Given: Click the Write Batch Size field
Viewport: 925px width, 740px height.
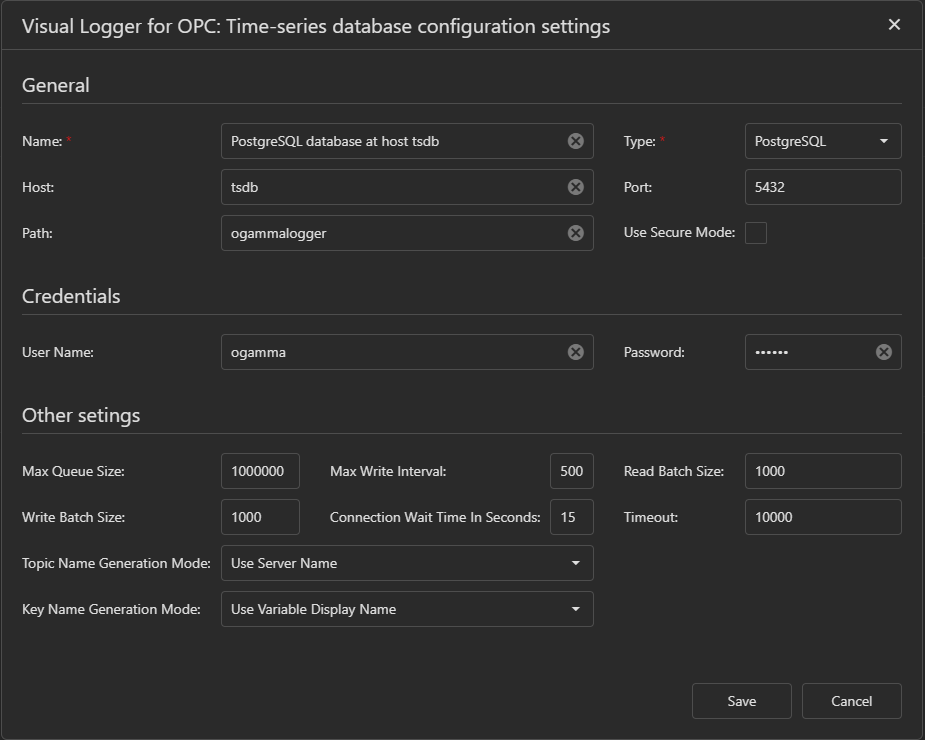Looking at the screenshot, I should tap(260, 517).
